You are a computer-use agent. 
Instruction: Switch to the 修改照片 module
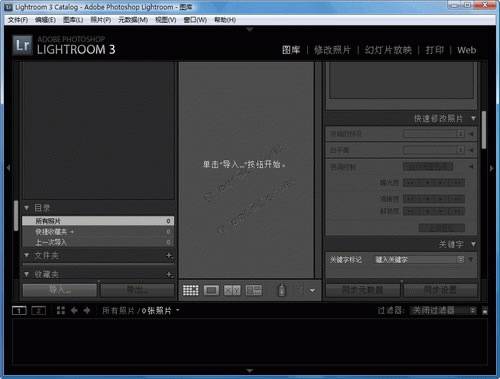tap(332, 50)
